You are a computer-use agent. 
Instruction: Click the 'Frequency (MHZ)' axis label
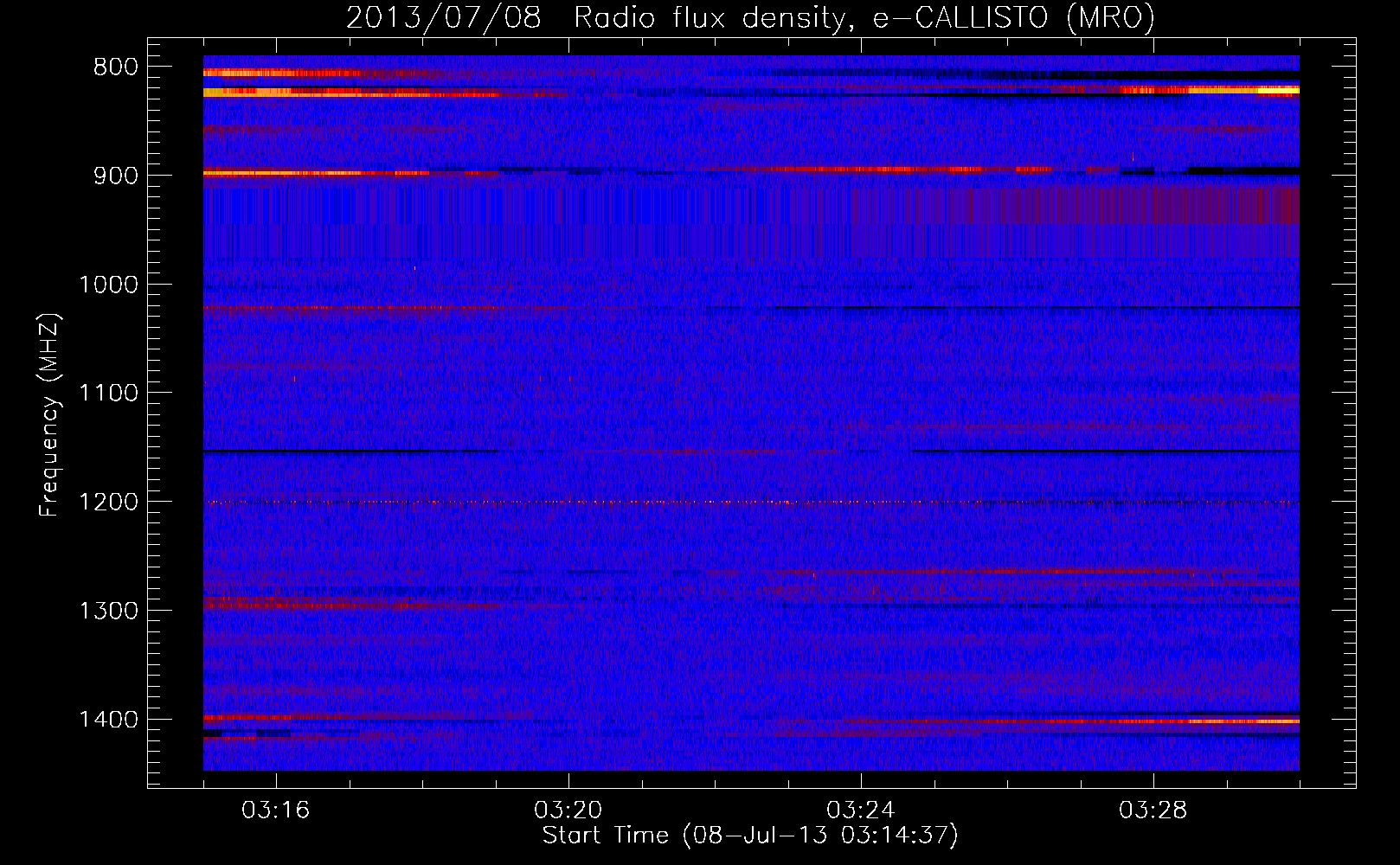click(x=49, y=415)
